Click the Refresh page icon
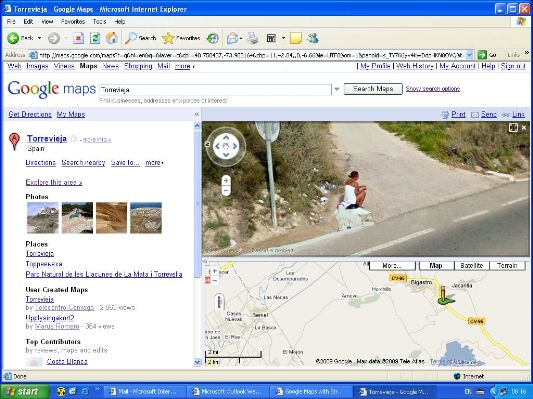 click(x=95, y=38)
